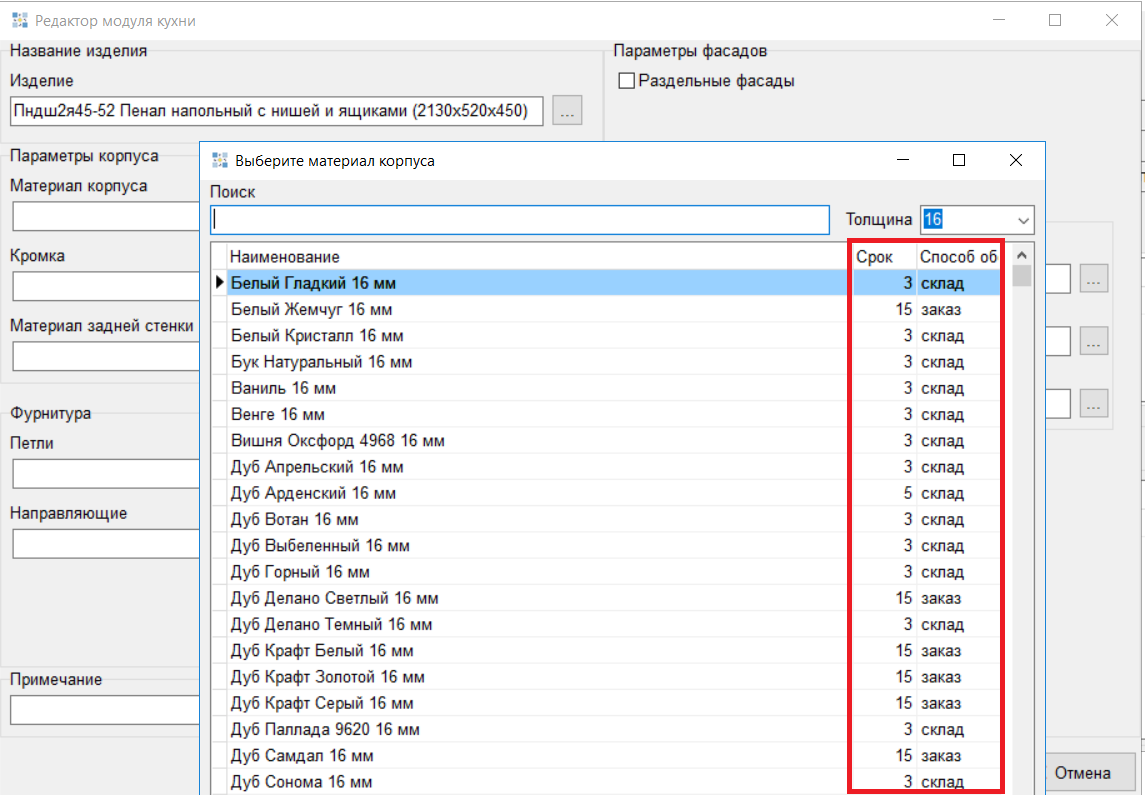Close the Выберите материал корпуса dialog
The width and height of the screenshot is (1145, 795).
[1015, 160]
